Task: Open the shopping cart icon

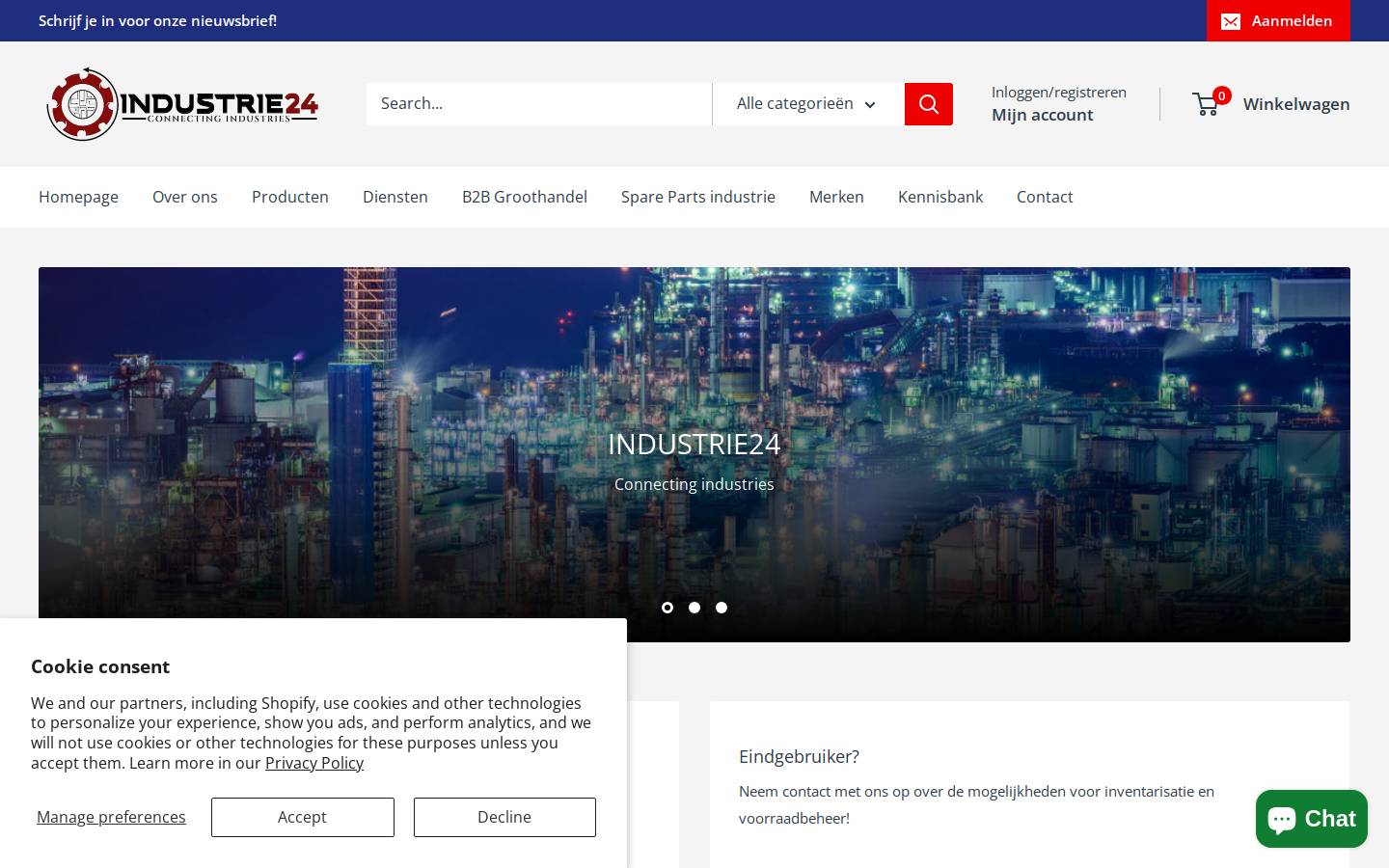Action: [1207, 103]
